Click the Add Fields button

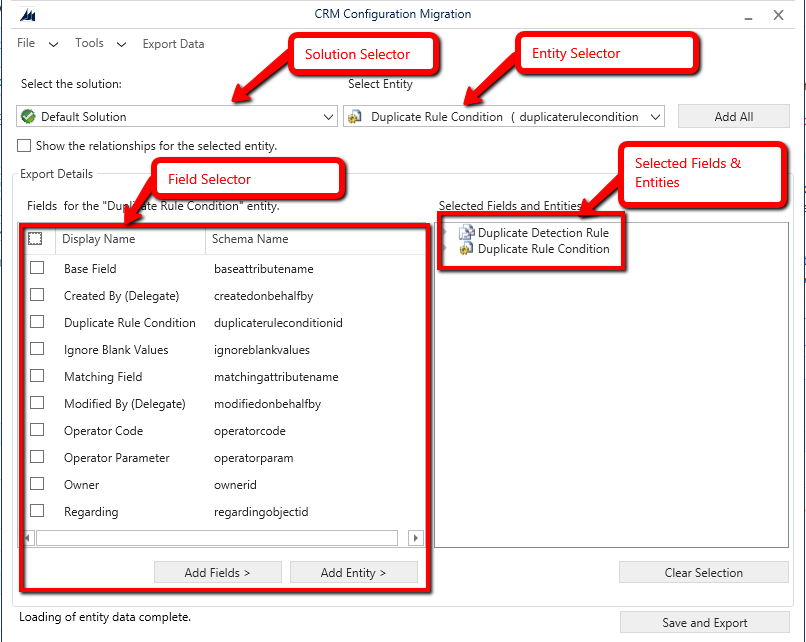[x=217, y=573]
